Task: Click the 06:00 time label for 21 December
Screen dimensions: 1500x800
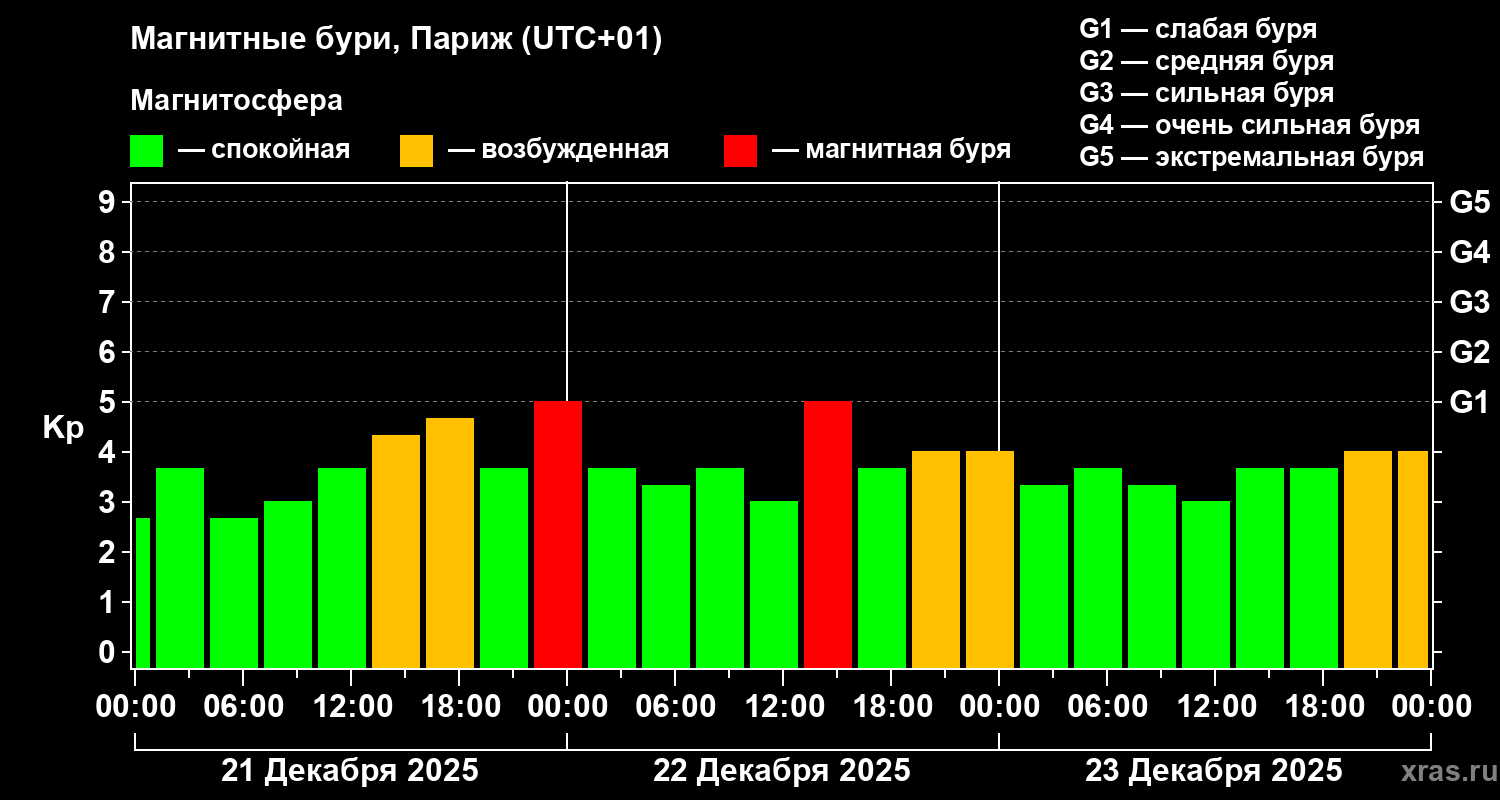Action: click(x=243, y=706)
